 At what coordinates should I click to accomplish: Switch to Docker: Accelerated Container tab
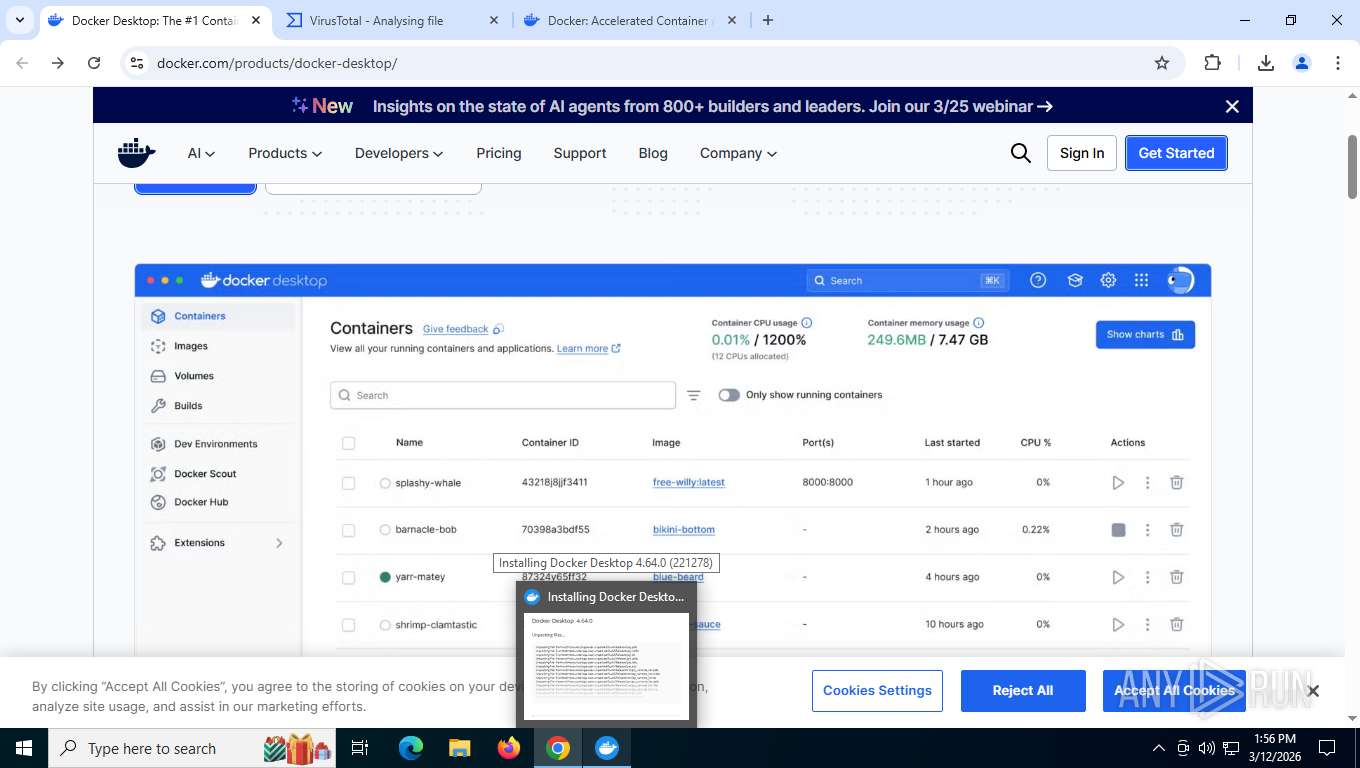pyautogui.click(x=630, y=20)
